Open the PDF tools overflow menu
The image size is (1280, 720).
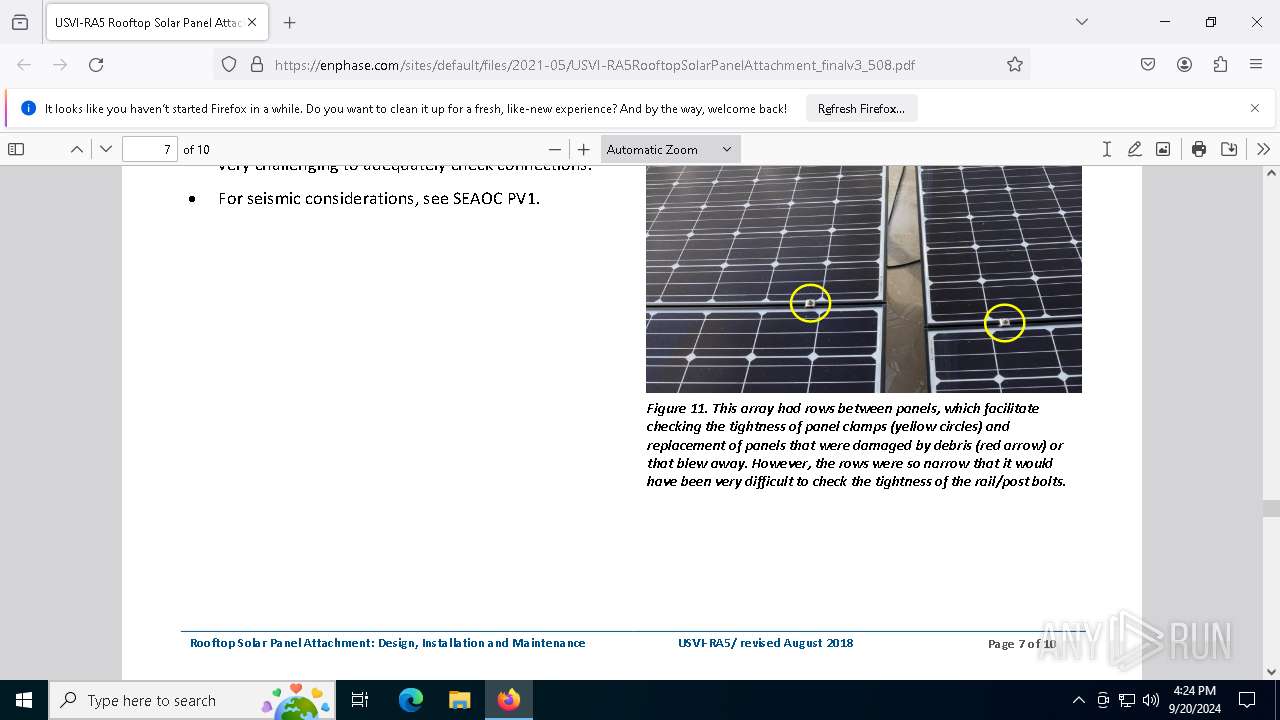(x=1263, y=149)
